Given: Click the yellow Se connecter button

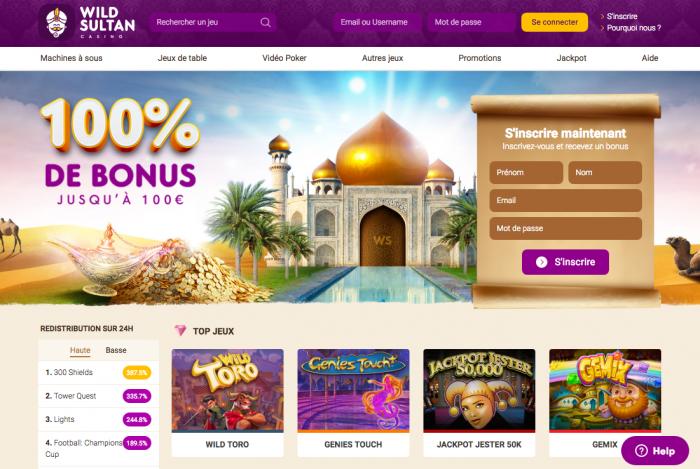Looking at the screenshot, I should click(x=554, y=22).
